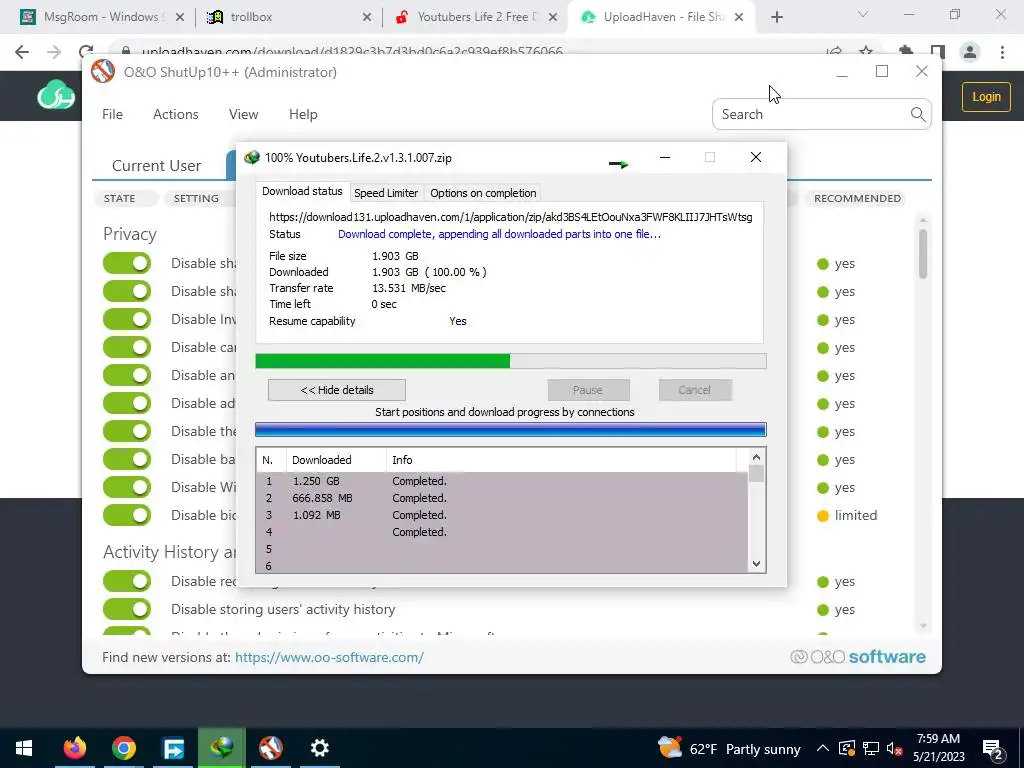
Task: Select the Download status tab
Action: point(302,191)
